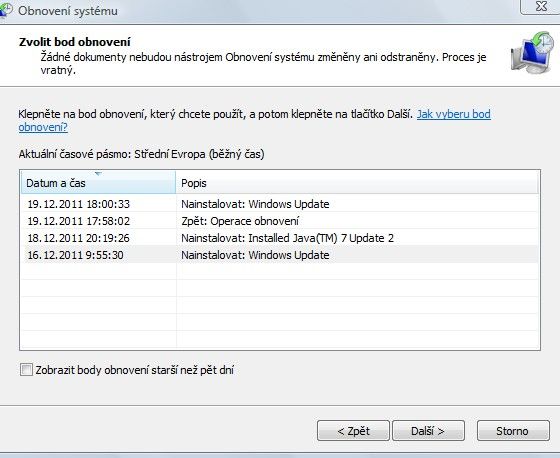Cancel with the Storno button
The width and height of the screenshot is (560, 458).
pos(513,431)
